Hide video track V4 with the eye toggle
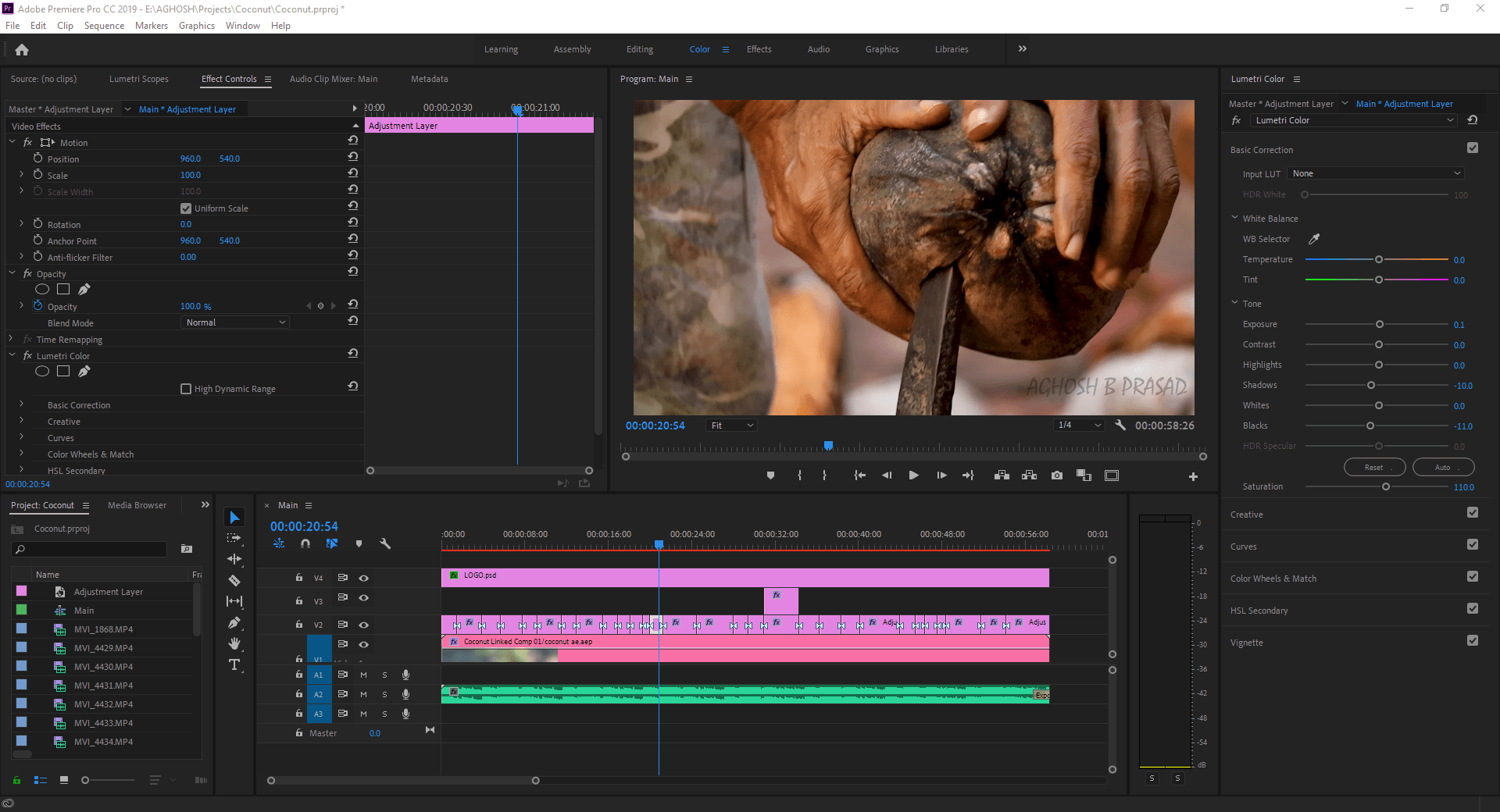The image size is (1500, 812). point(363,578)
